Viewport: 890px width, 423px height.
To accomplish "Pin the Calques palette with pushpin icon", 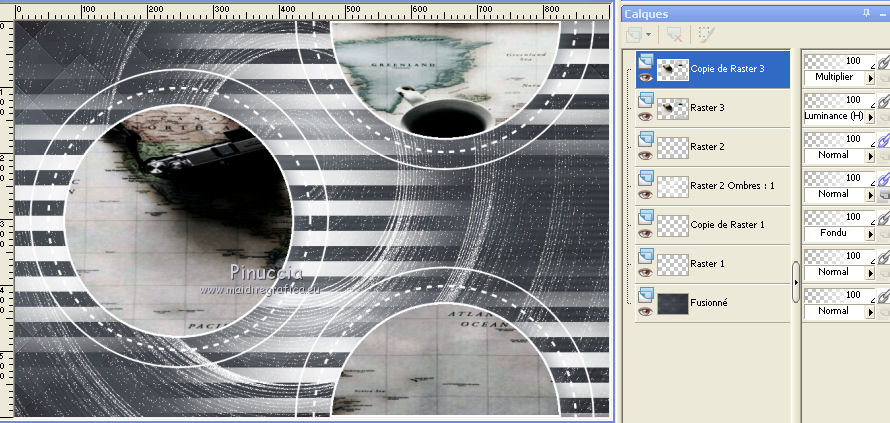I will click(x=866, y=14).
